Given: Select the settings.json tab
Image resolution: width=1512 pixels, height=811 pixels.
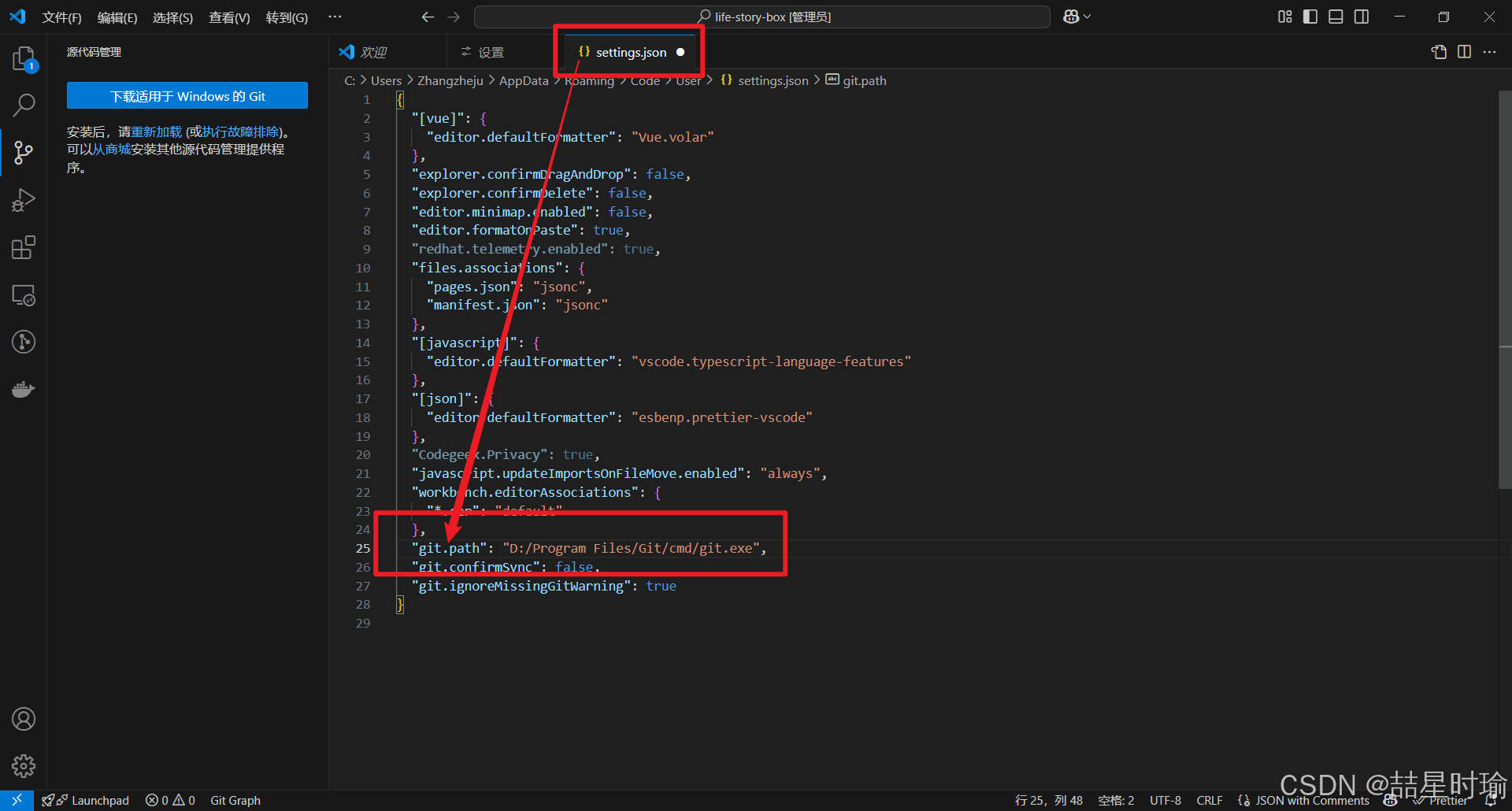Looking at the screenshot, I should click(631, 52).
